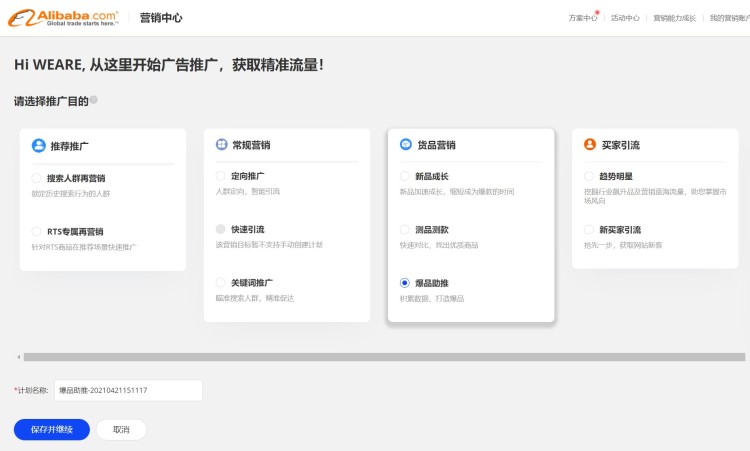
Task: Go to 营销能力成长 menu
Action: tap(674, 18)
